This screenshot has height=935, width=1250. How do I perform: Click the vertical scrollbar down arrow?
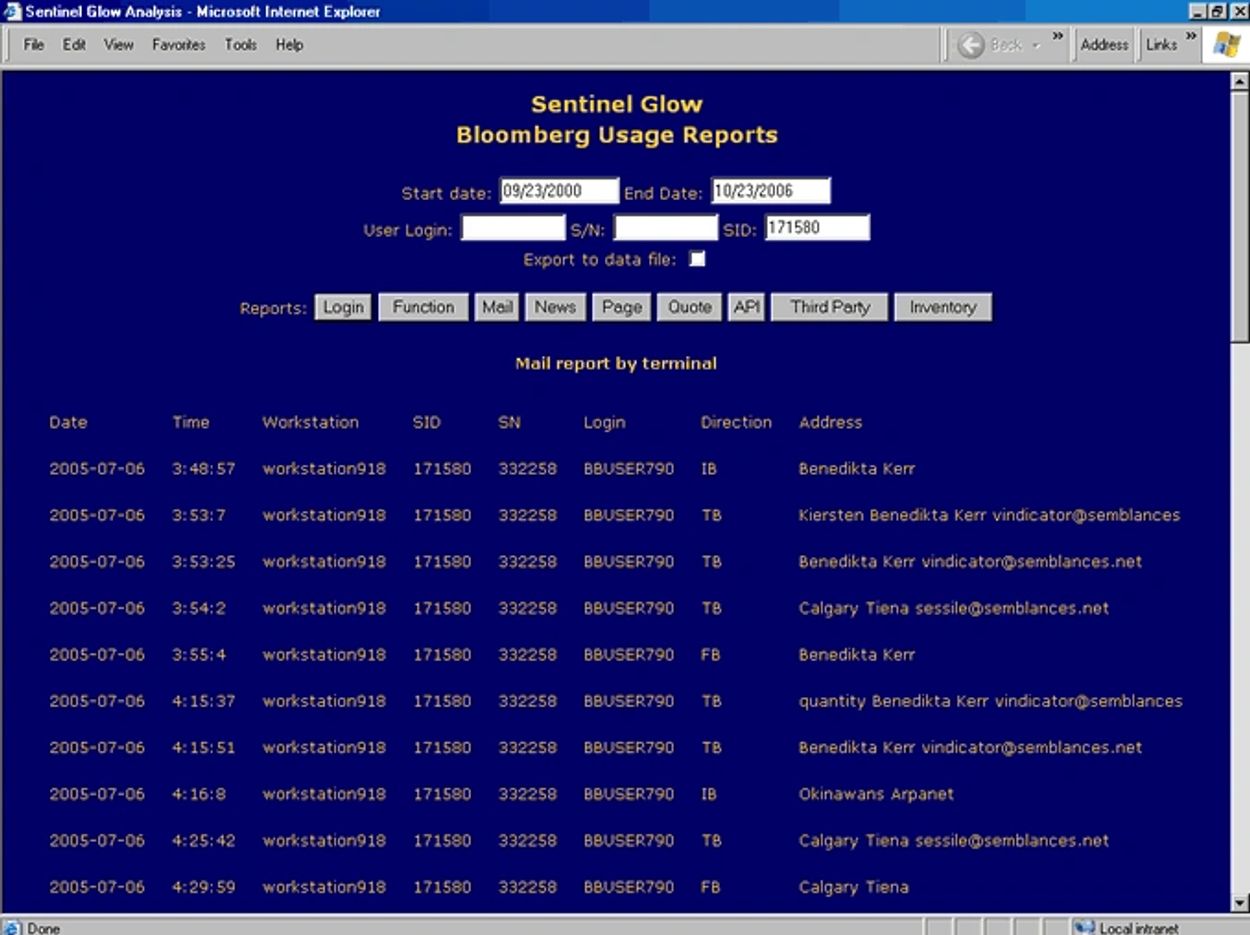[1240, 902]
